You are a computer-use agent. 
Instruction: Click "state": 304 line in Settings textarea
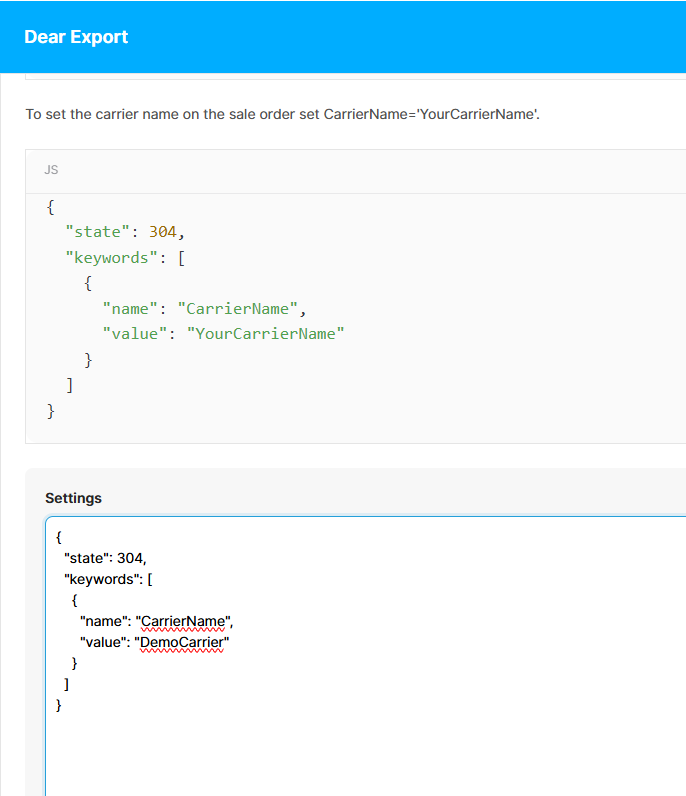coord(105,558)
